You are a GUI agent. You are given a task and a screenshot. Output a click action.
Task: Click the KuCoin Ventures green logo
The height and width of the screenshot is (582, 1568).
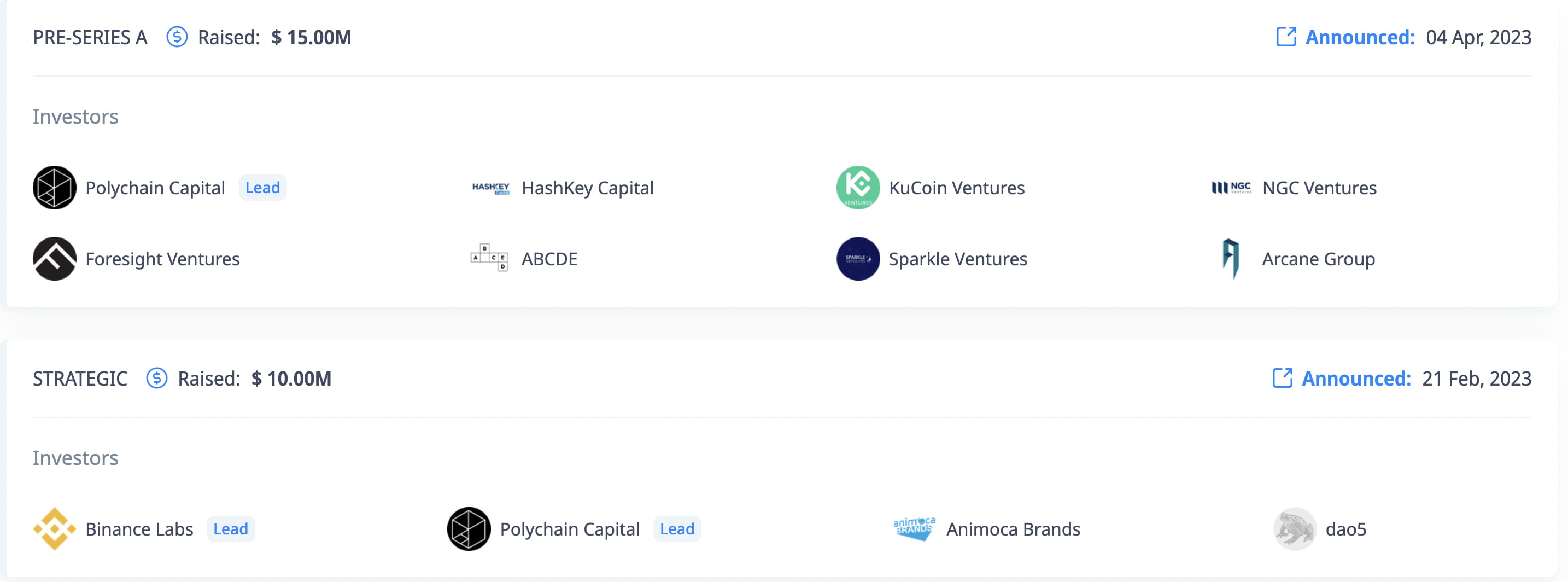click(x=858, y=188)
